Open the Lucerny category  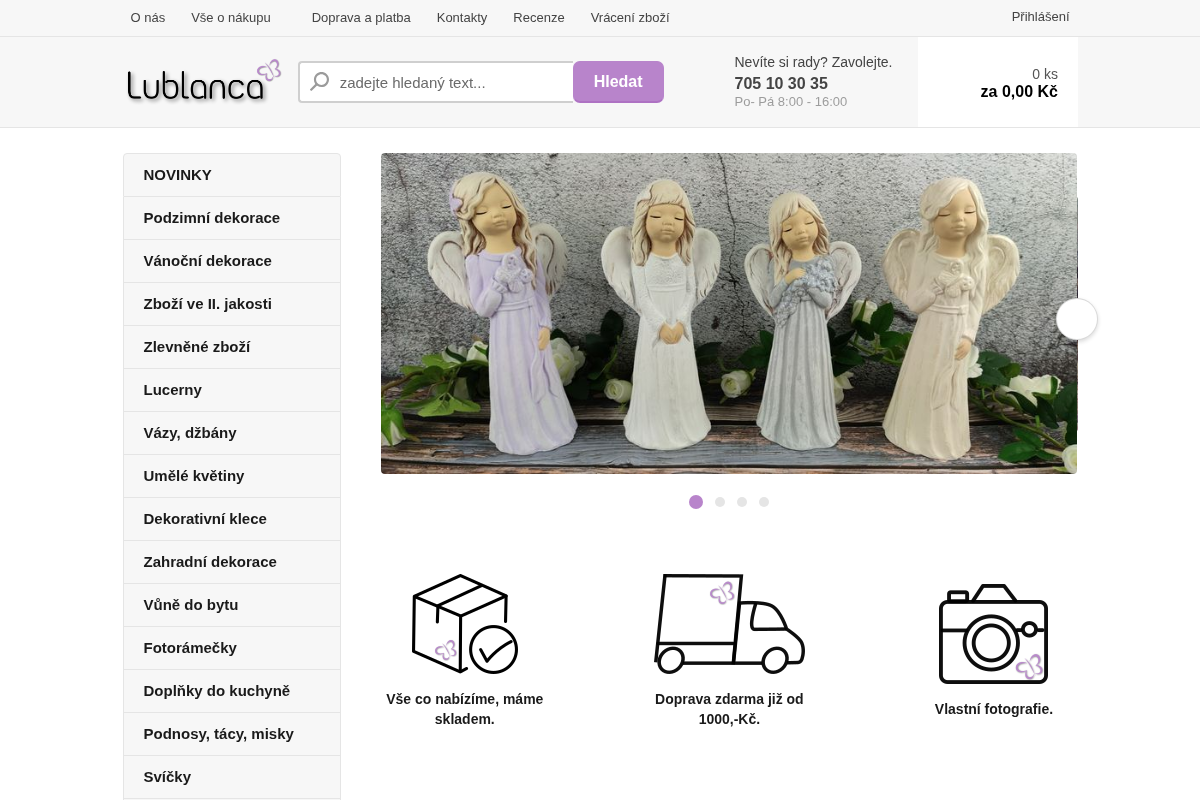coord(232,390)
